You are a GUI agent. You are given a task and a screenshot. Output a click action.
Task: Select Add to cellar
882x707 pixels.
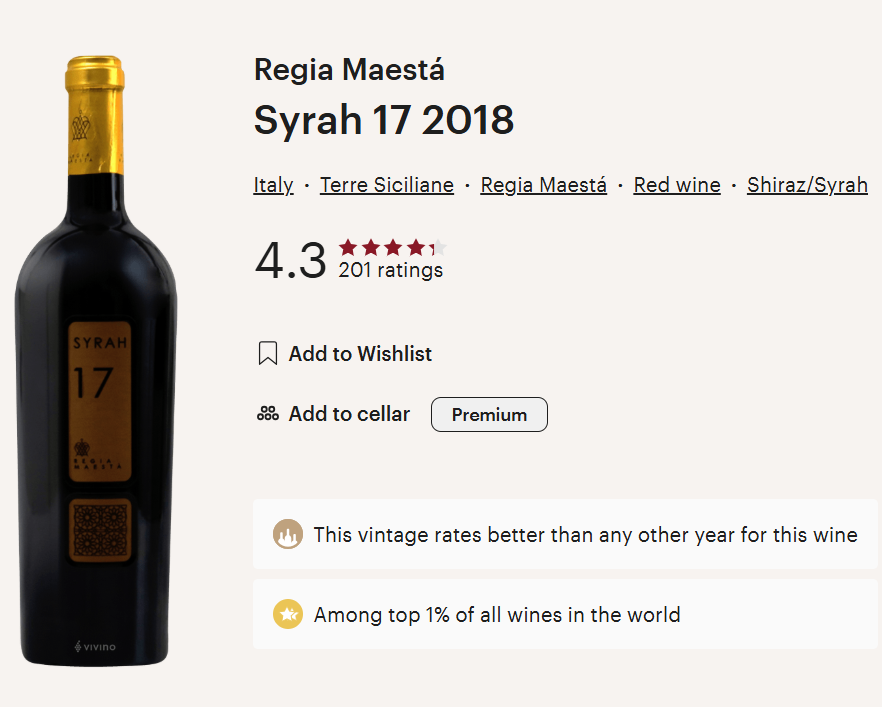[349, 414]
